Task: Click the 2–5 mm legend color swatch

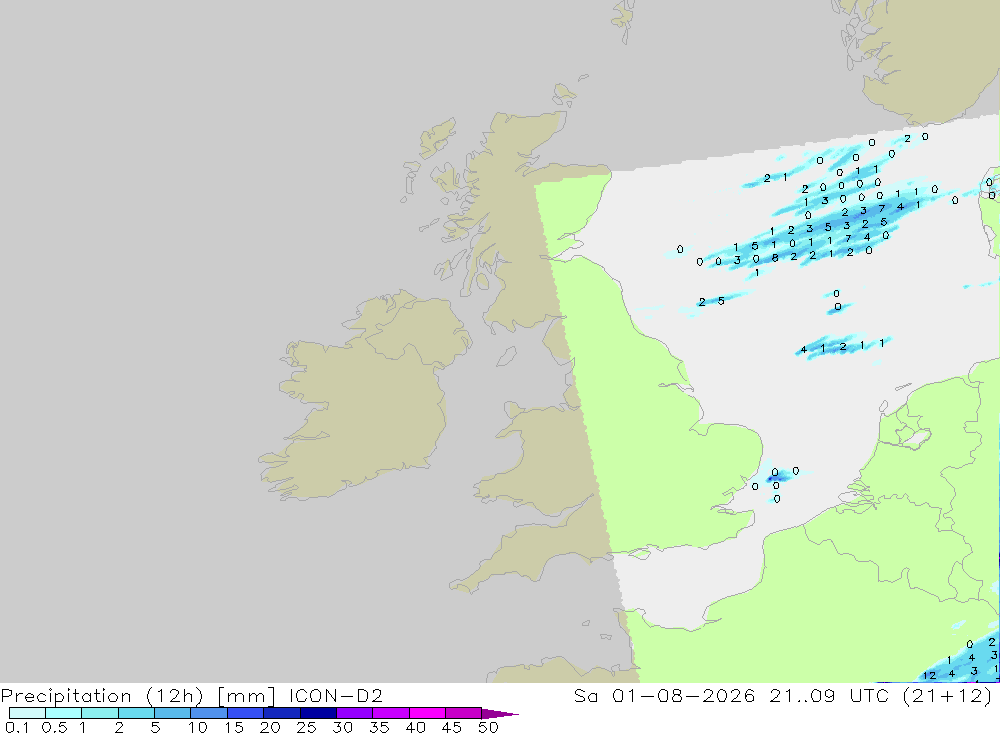Action: [136, 713]
